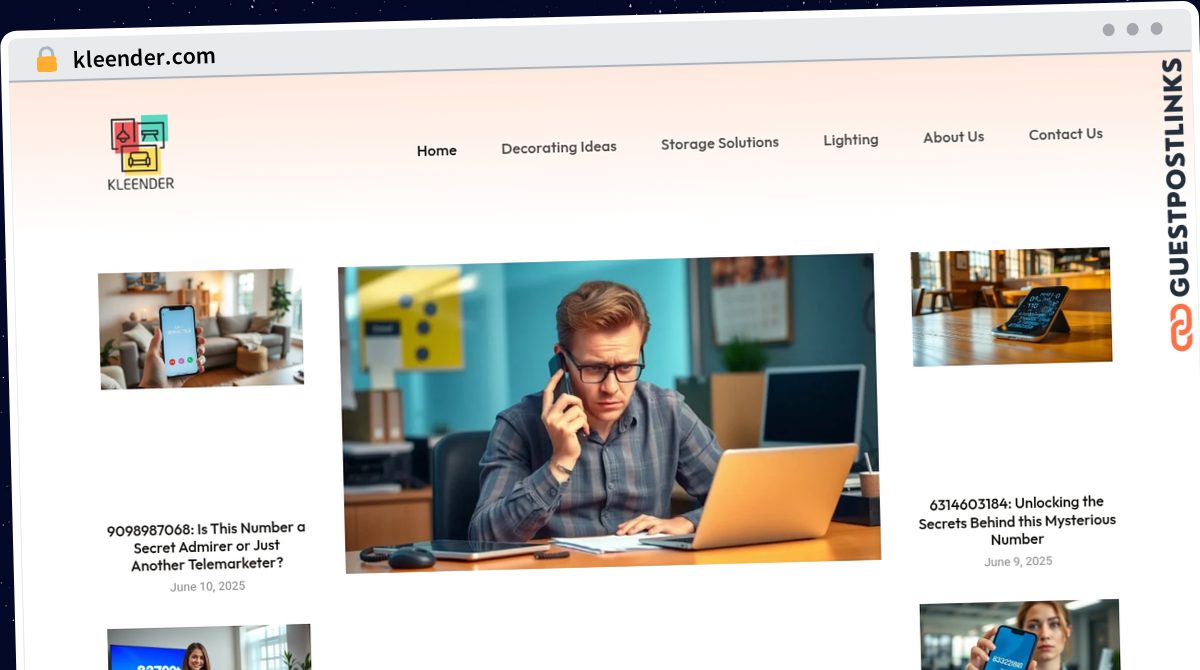Open bottom-right thumbnail of woman holding phone
The image size is (1200, 670).
click(1020, 635)
